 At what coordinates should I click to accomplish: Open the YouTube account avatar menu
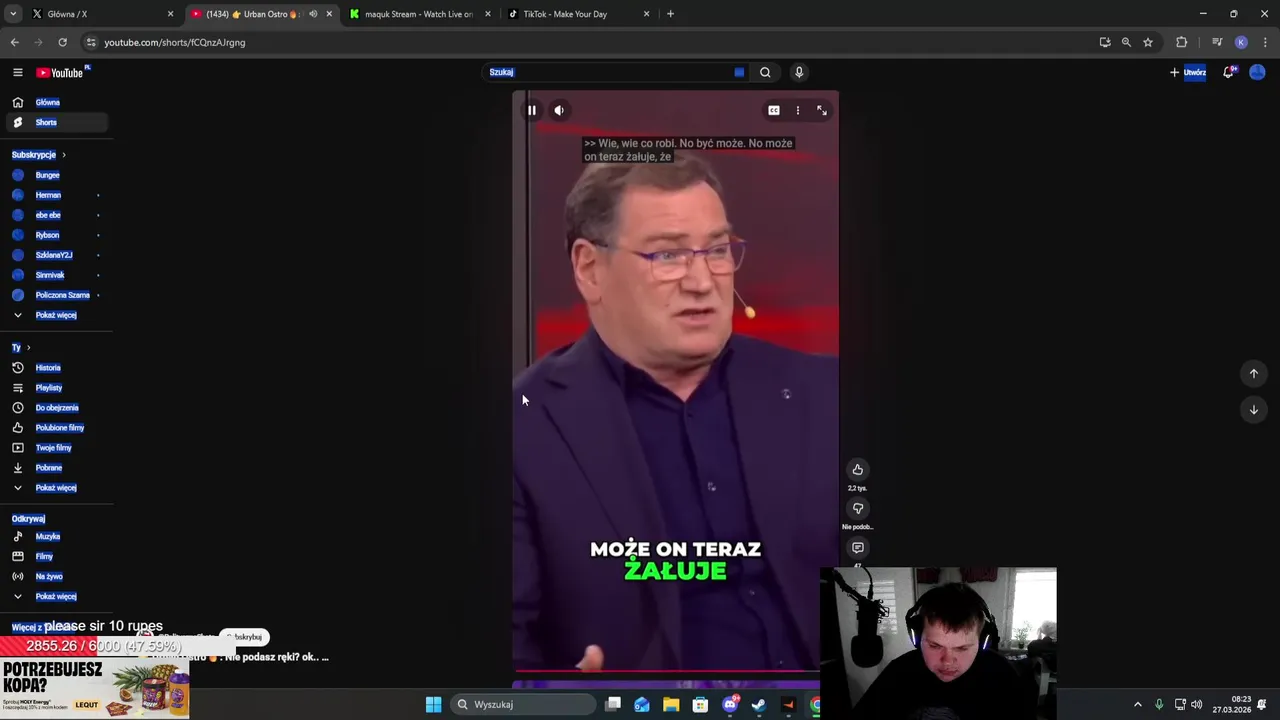1257,72
